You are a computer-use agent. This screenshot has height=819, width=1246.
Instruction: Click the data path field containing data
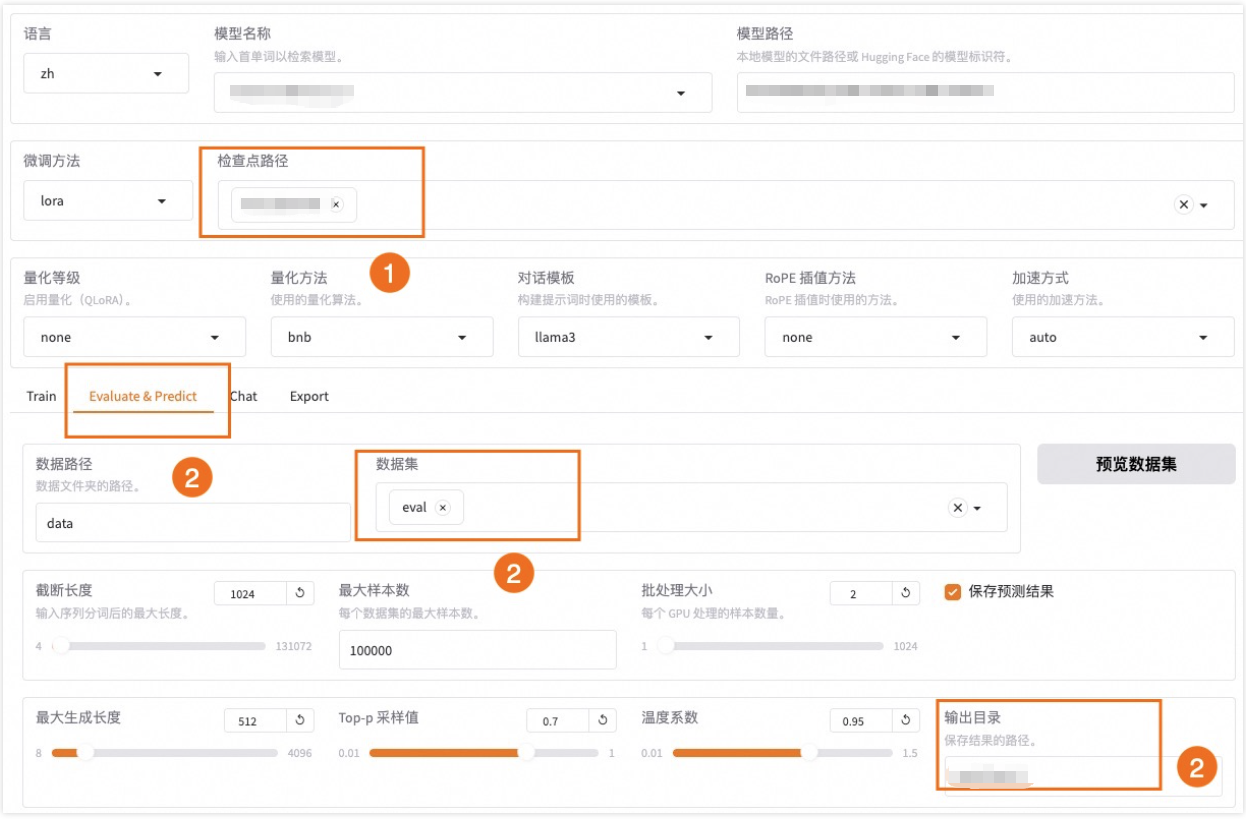[193, 523]
